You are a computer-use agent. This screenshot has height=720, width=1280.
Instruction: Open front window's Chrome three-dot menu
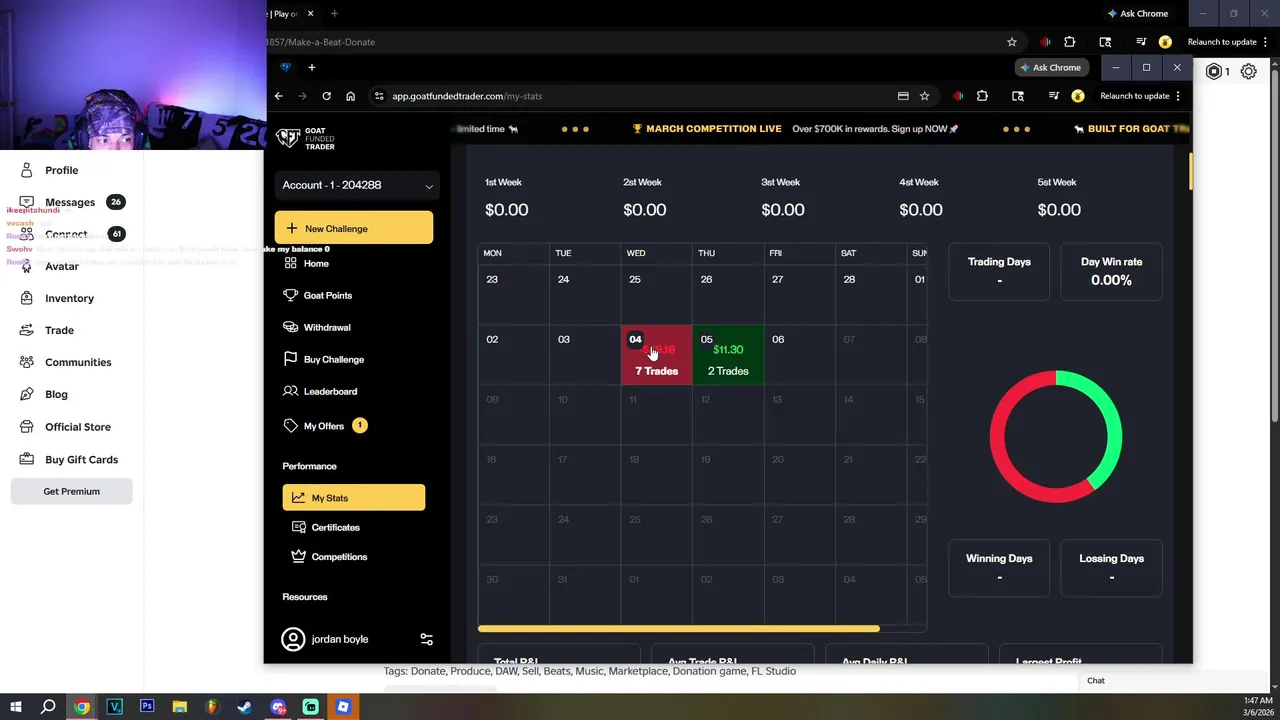coord(1178,96)
